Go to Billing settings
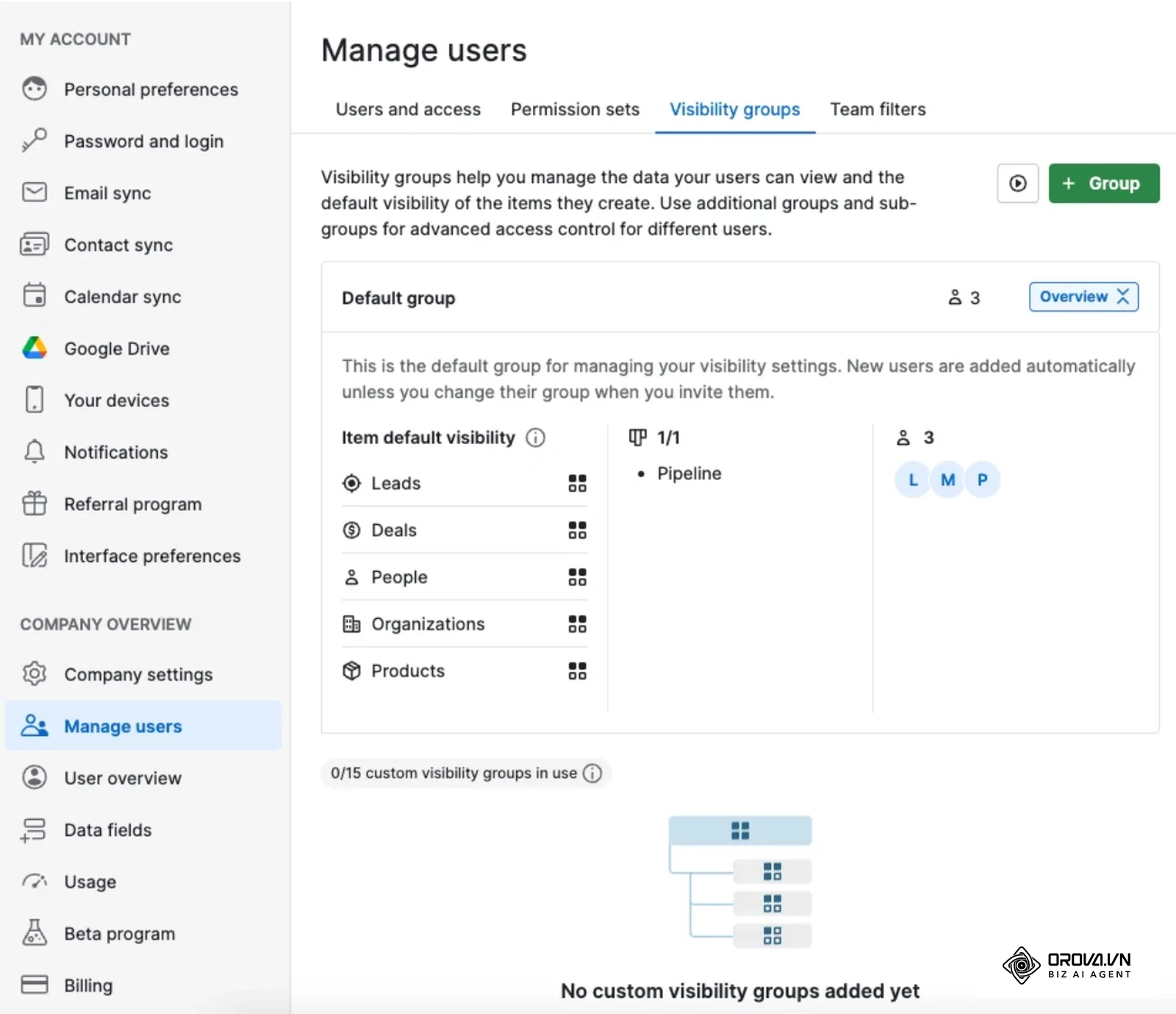The image size is (1176, 1014). click(88, 985)
